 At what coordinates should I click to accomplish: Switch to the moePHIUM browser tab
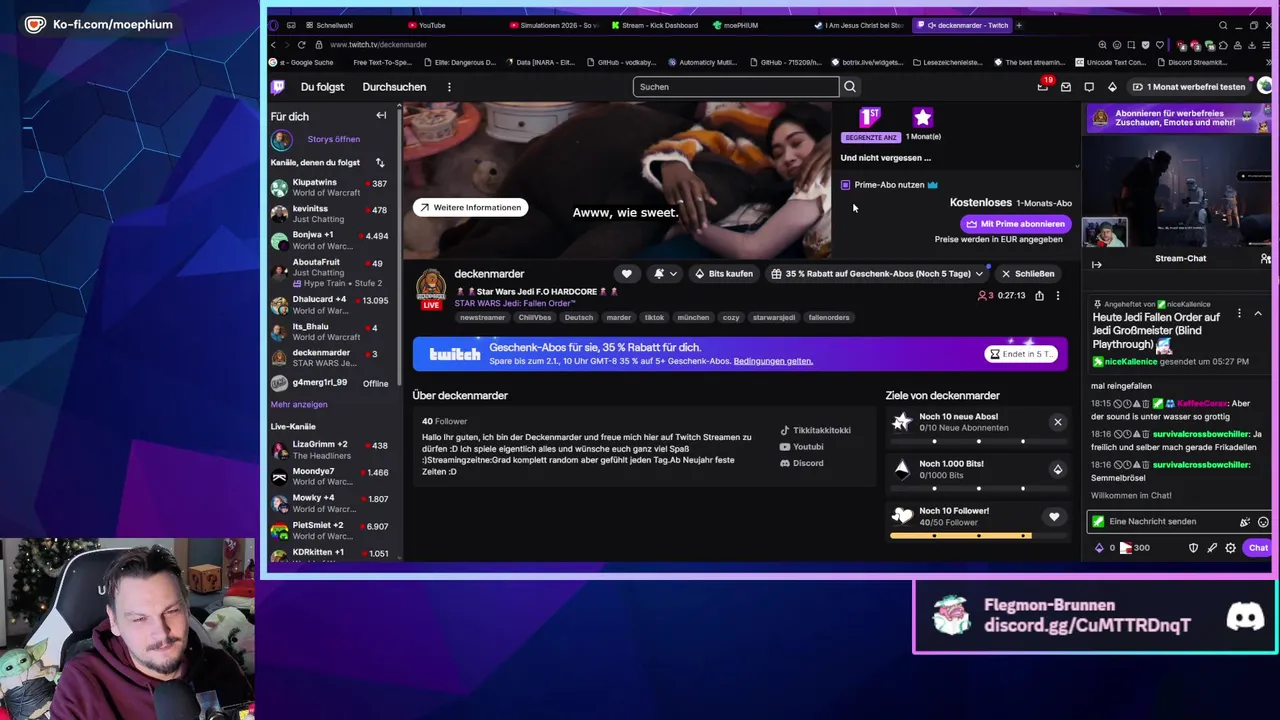[x=737, y=25]
